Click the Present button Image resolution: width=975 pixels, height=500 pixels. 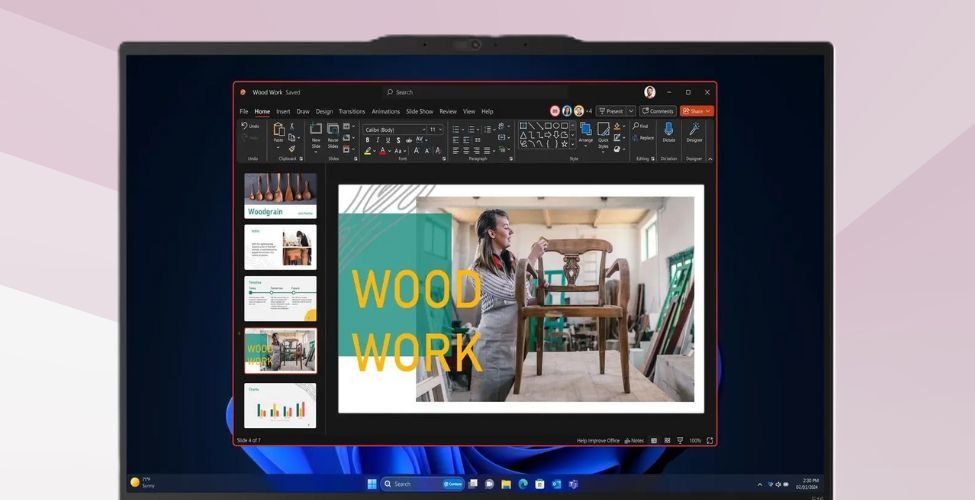611,111
